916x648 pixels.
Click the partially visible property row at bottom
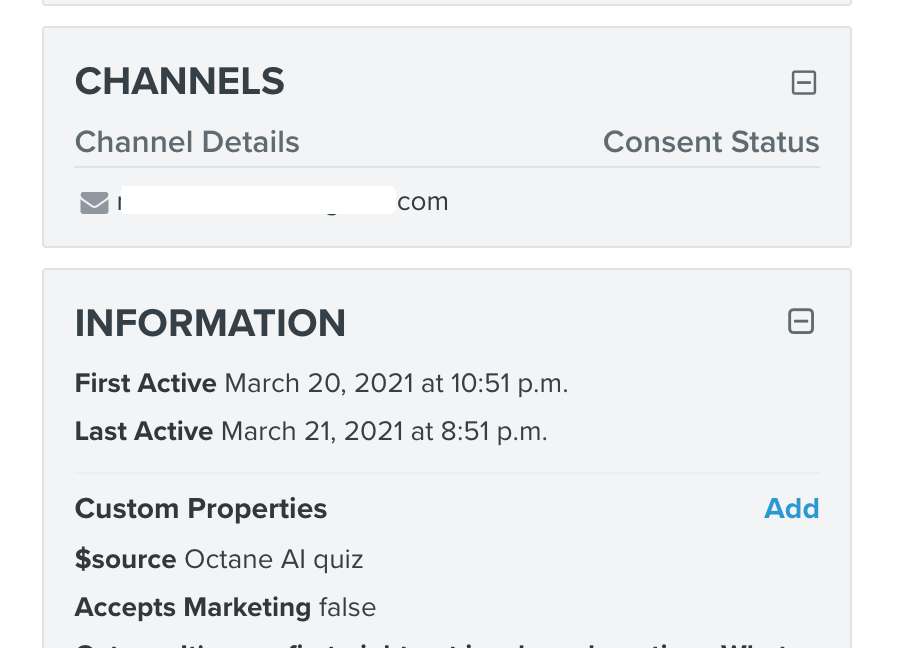click(447, 644)
